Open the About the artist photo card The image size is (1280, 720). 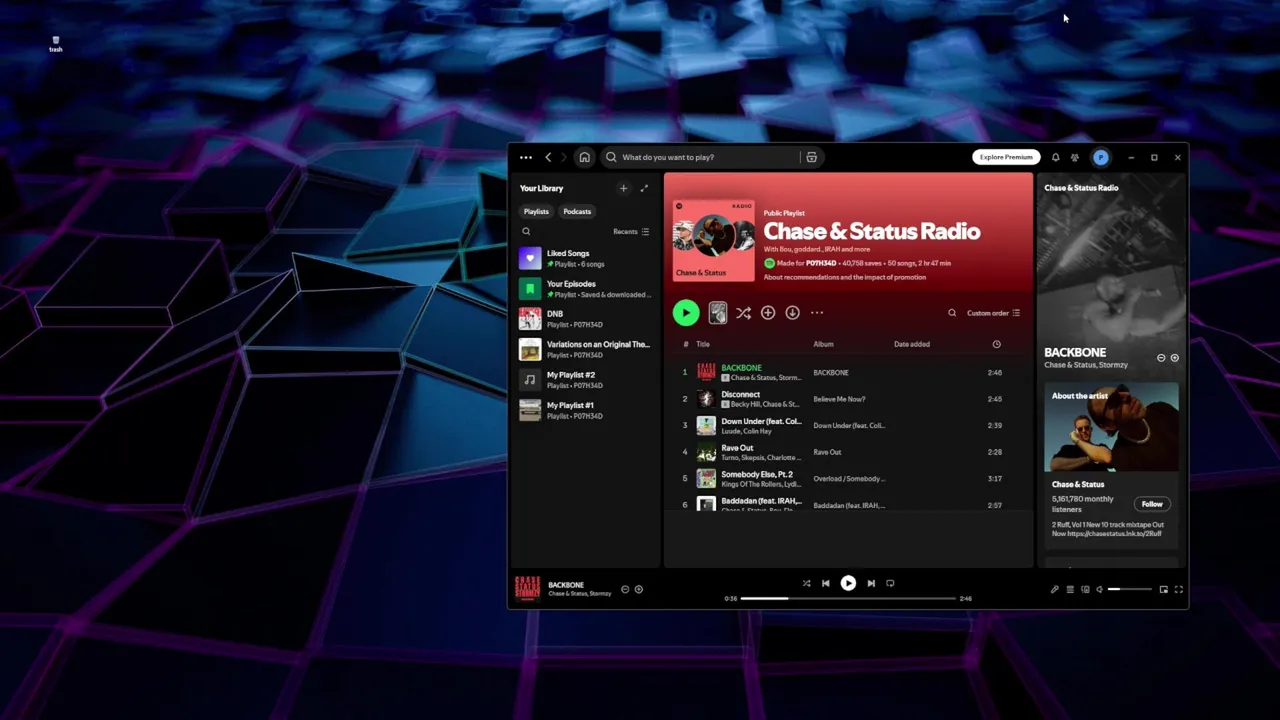[1111, 427]
